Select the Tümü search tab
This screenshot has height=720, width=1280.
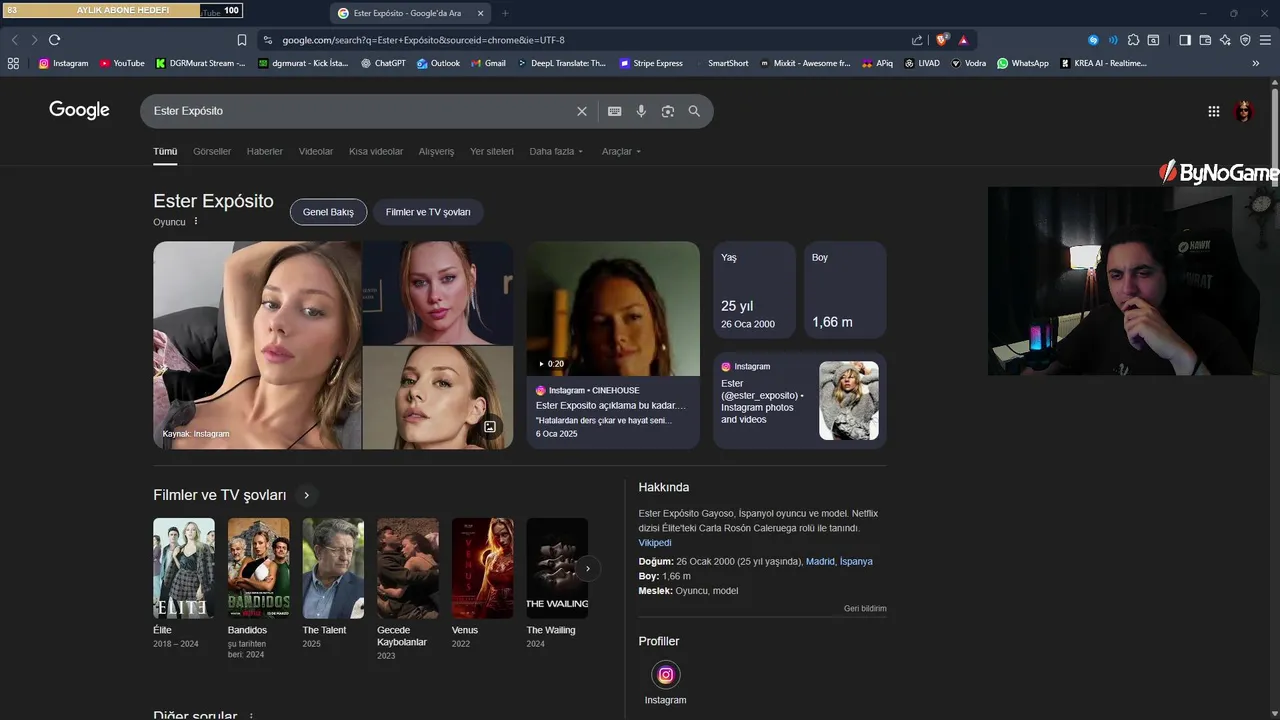[x=165, y=151]
